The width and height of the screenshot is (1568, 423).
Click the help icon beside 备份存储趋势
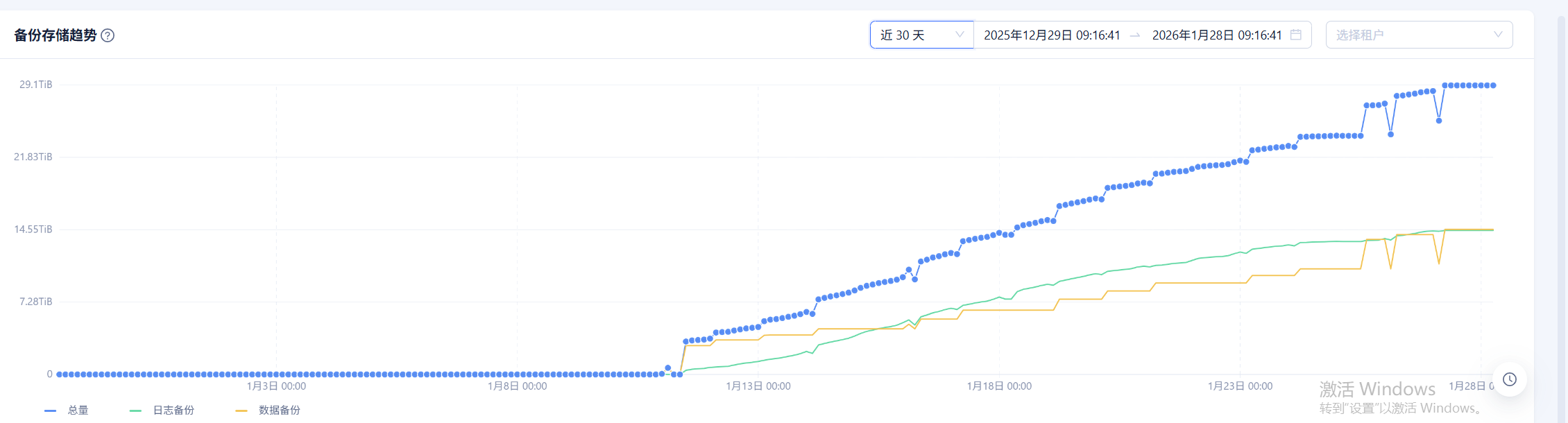pos(108,35)
